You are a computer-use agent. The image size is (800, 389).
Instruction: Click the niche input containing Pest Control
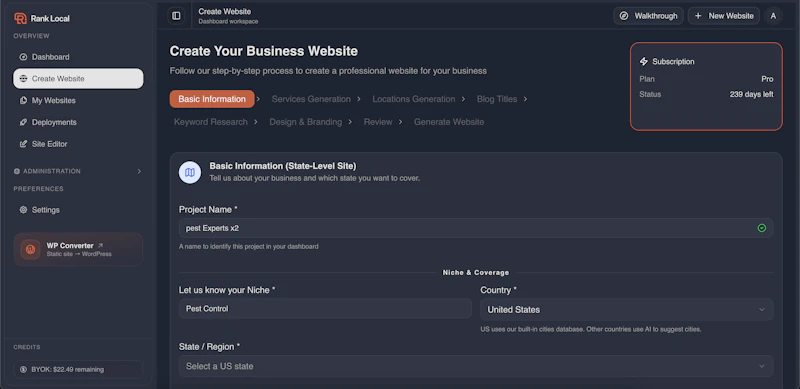click(325, 309)
